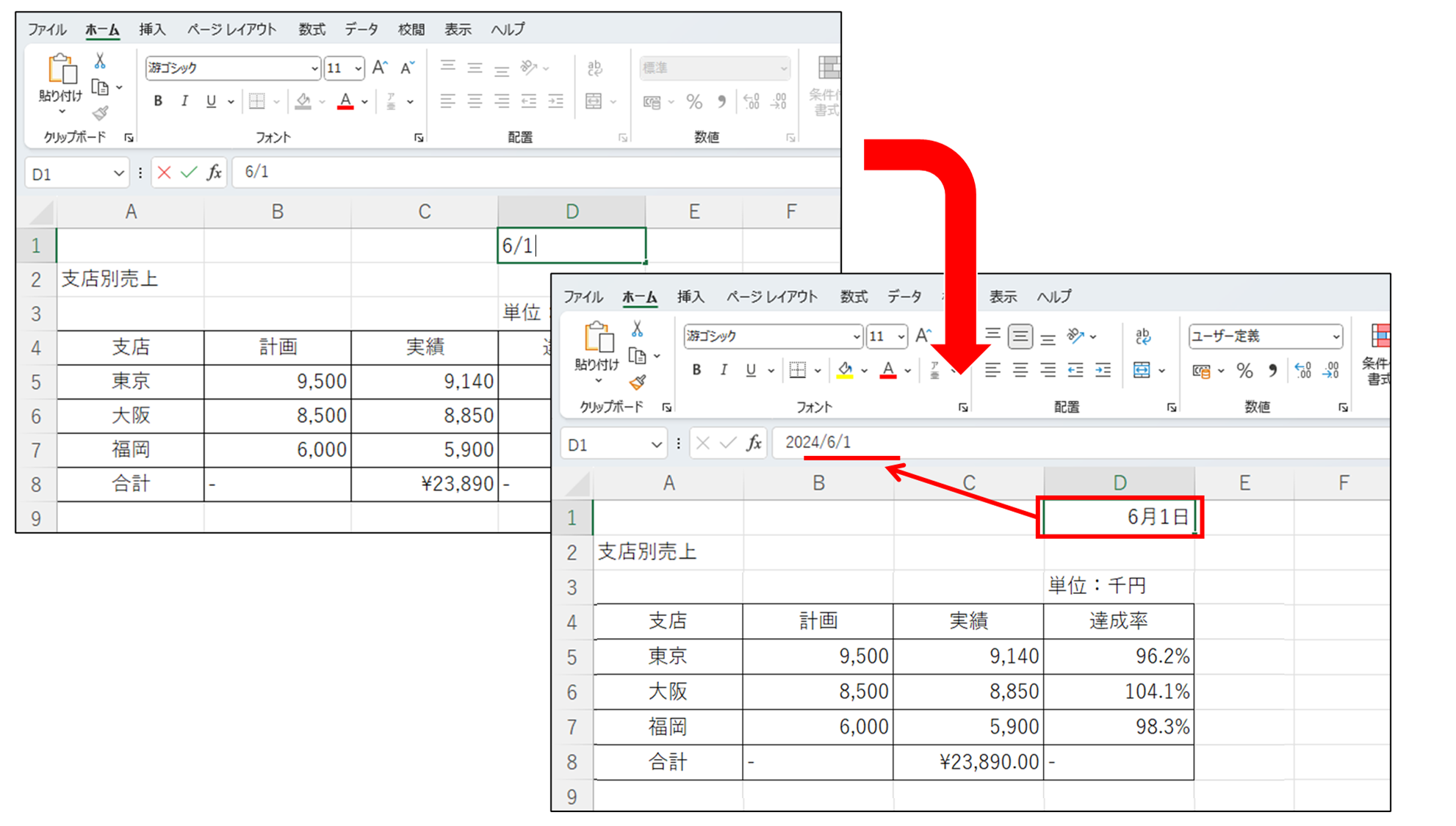1456x826 pixels.
Task: Click the format painter brush in front window
Action: (637, 382)
